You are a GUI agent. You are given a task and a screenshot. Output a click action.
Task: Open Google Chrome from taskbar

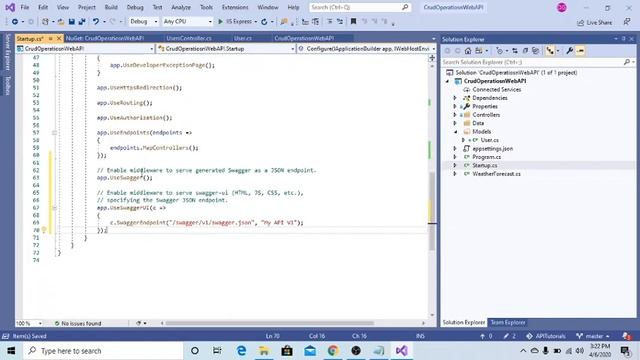tap(333, 351)
